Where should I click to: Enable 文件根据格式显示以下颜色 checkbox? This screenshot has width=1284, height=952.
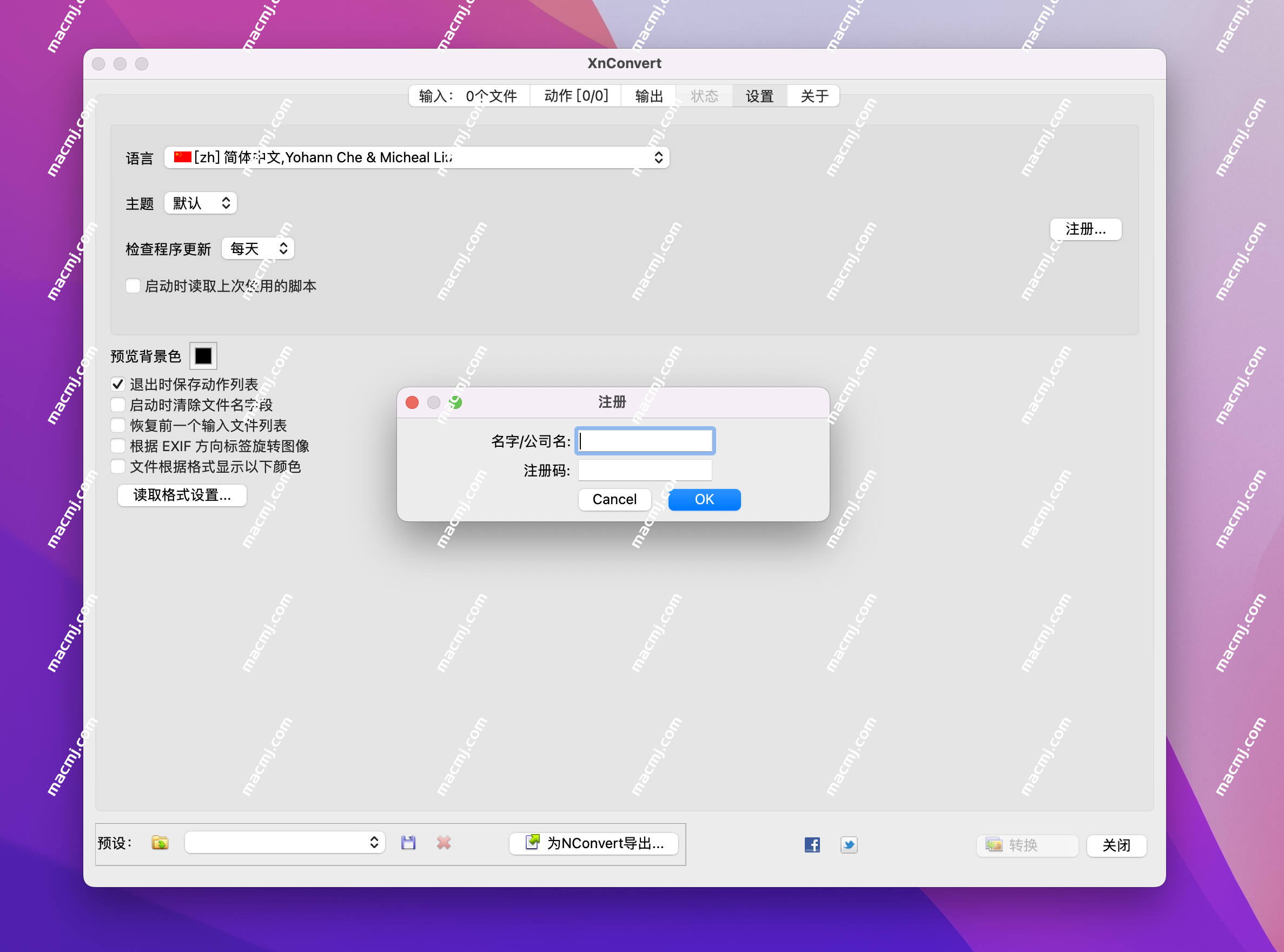point(117,466)
